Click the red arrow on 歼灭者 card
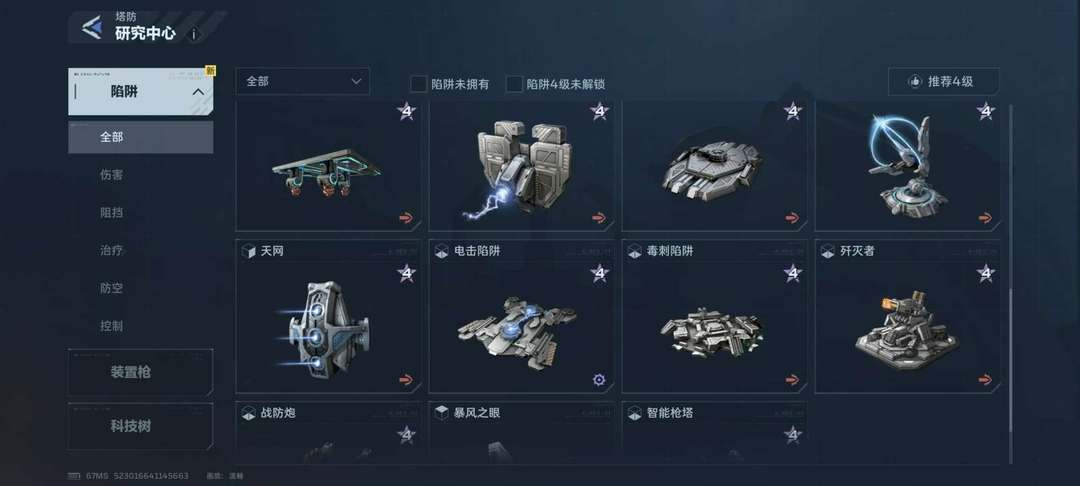 coord(985,379)
